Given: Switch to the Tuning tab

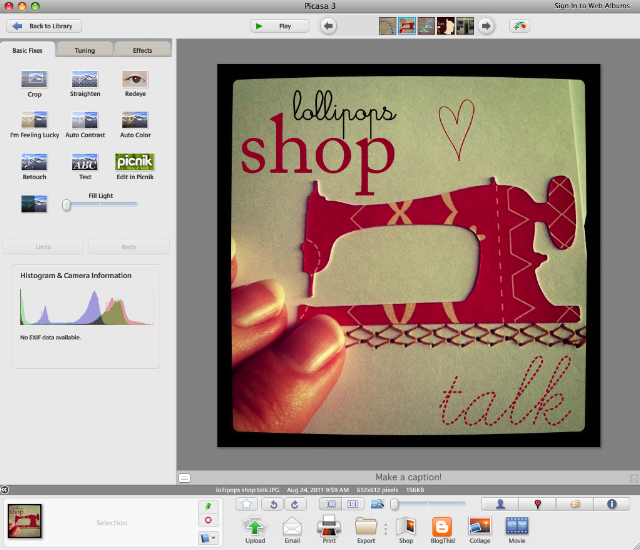Looking at the screenshot, I should click(85, 50).
